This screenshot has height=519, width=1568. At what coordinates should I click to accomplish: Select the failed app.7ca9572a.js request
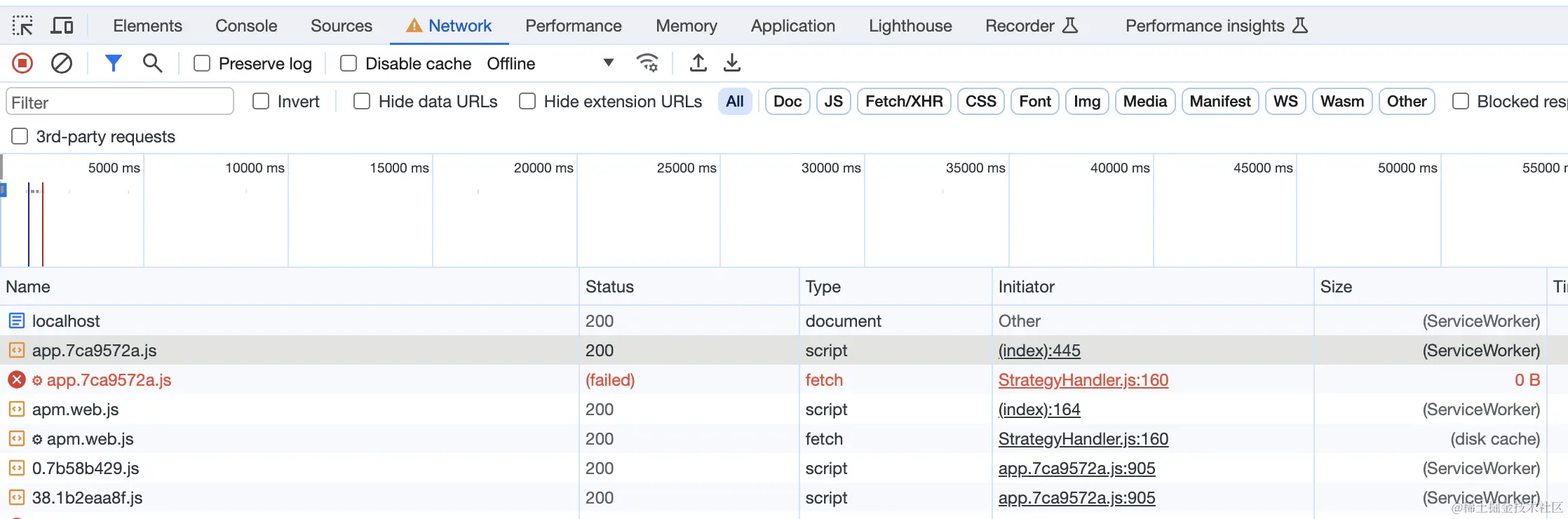point(784,380)
